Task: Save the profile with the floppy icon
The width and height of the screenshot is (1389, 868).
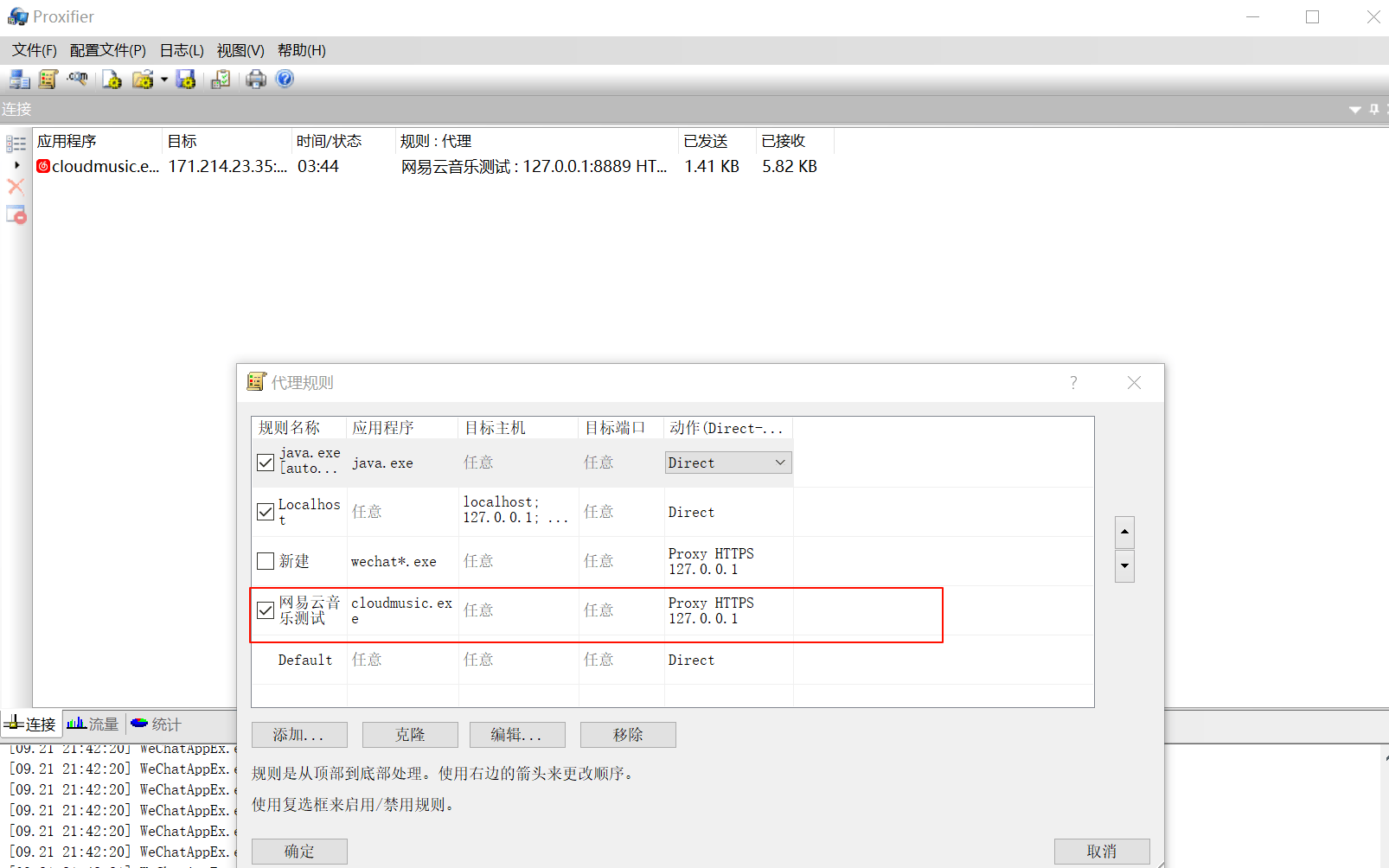Action: click(186, 80)
